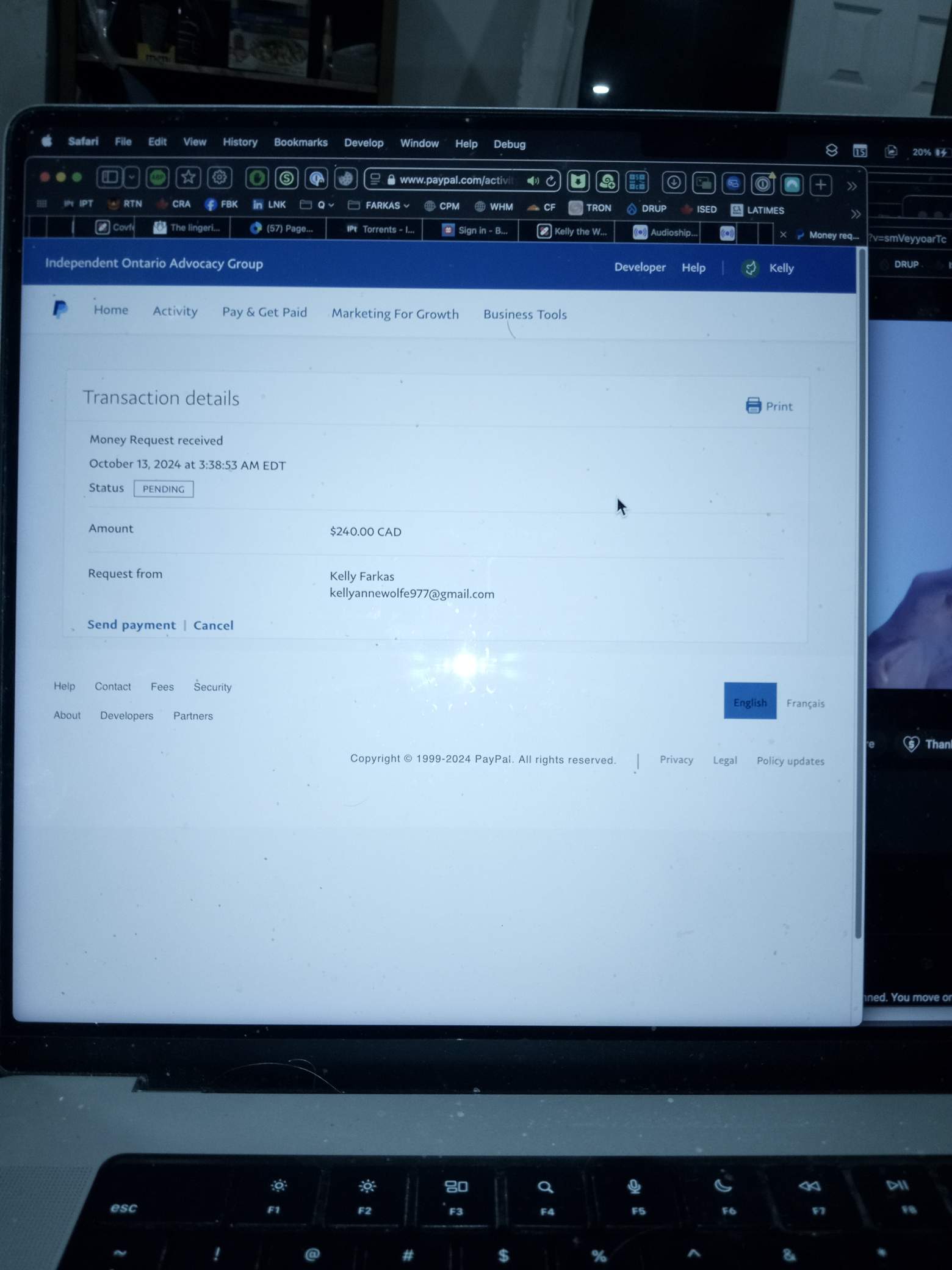Show Safari downloads
The width and height of the screenshot is (952, 1270).
pyautogui.click(x=674, y=182)
